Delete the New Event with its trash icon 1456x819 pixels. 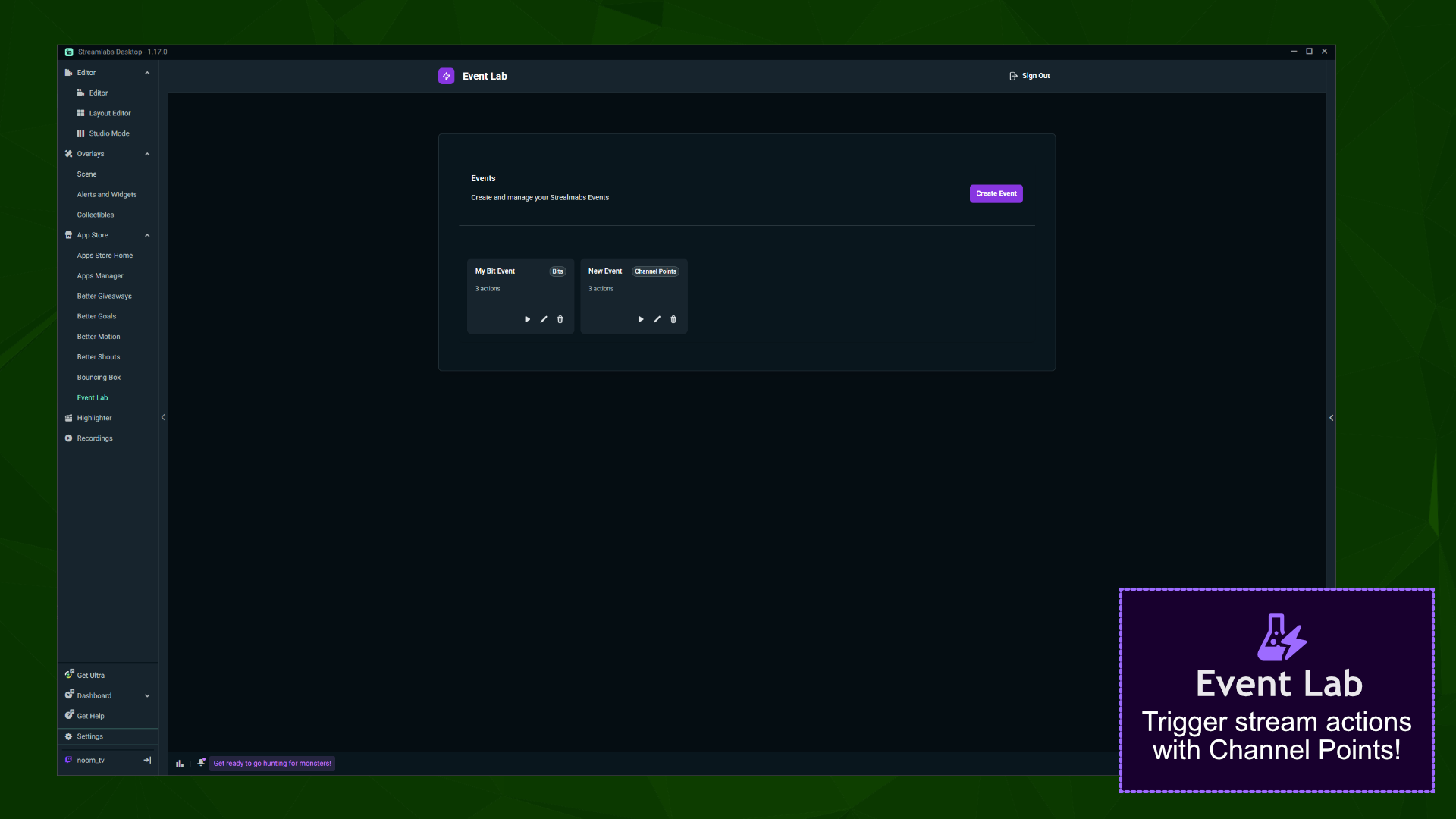point(673,319)
